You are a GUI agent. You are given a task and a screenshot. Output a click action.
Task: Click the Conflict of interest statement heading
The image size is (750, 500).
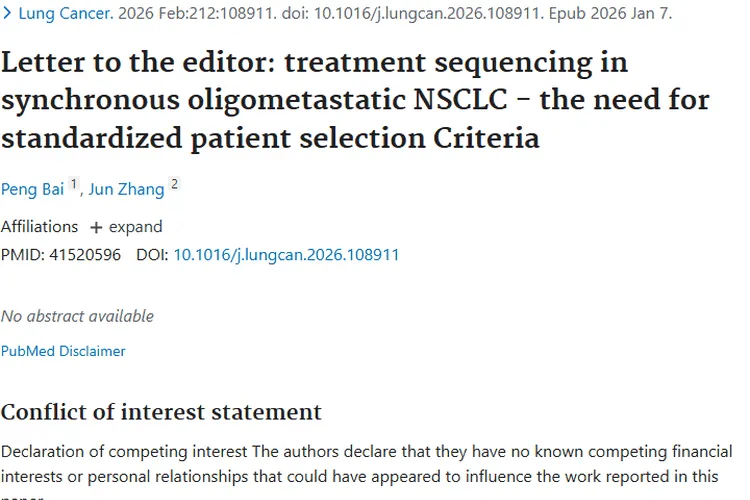pyautogui.click(x=161, y=412)
